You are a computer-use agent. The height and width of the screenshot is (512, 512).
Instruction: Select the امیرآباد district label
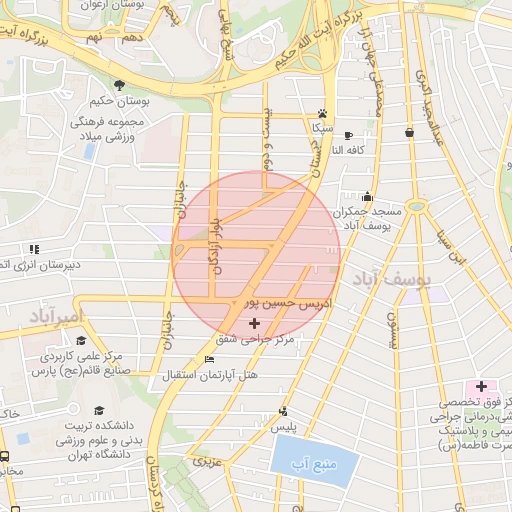56,316
